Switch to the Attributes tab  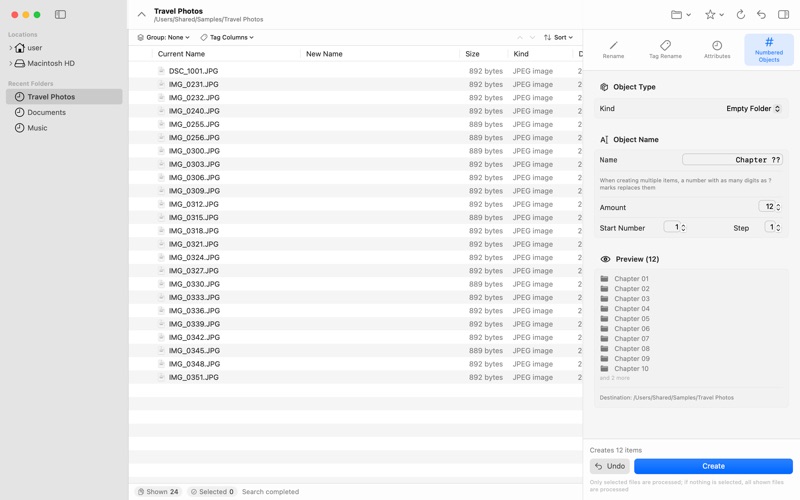[717, 49]
